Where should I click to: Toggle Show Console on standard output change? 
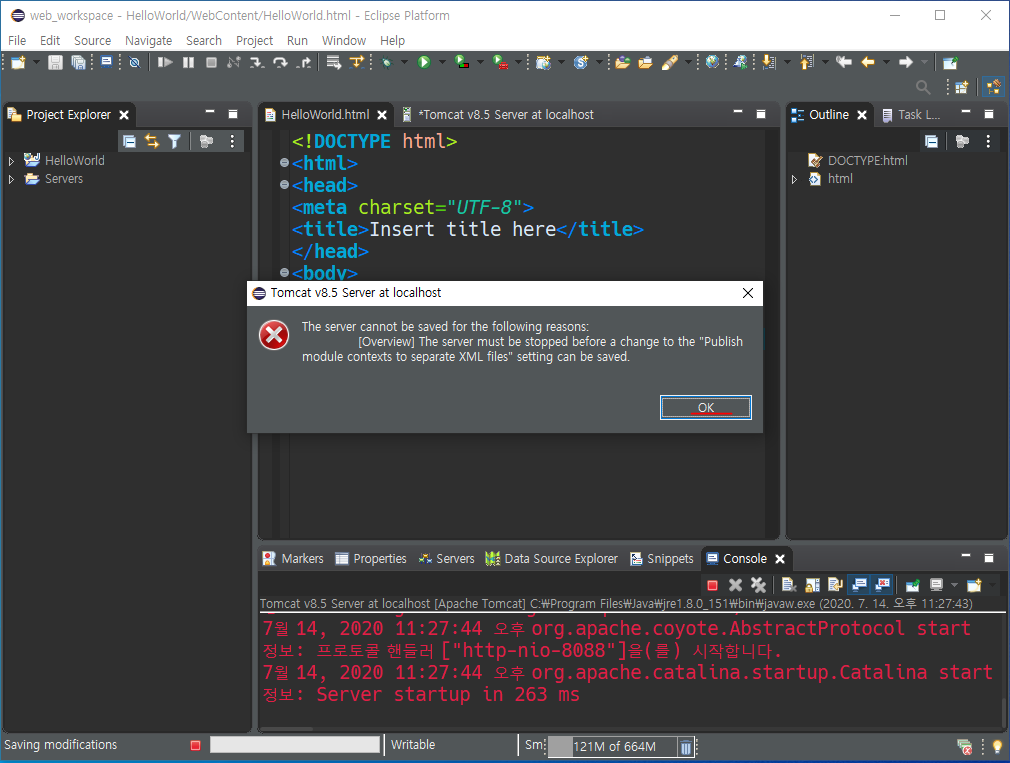pyautogui.click(x=859, y=585)
